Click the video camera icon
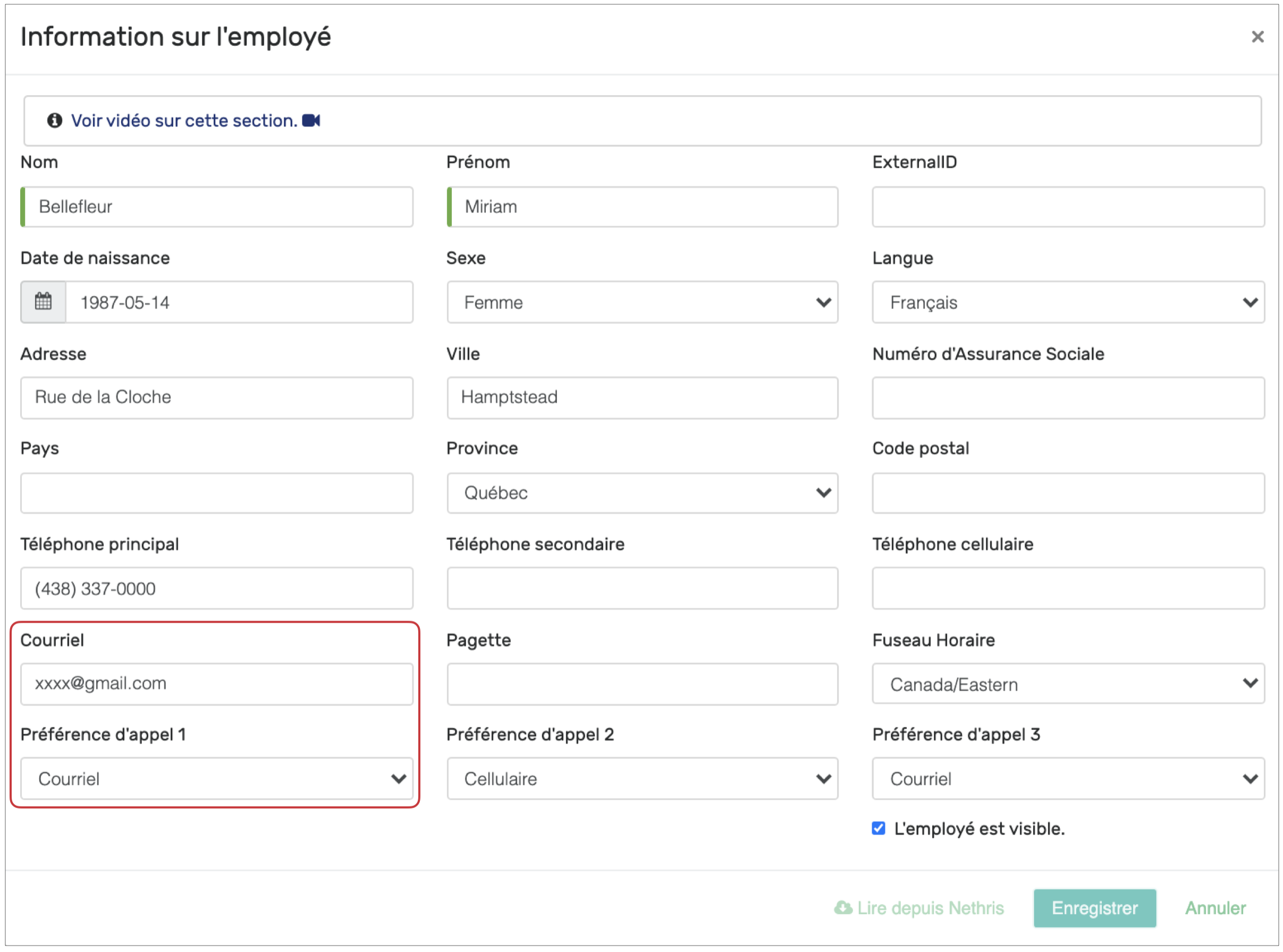This screenshot has width=1283, height=952. (311, 121)
